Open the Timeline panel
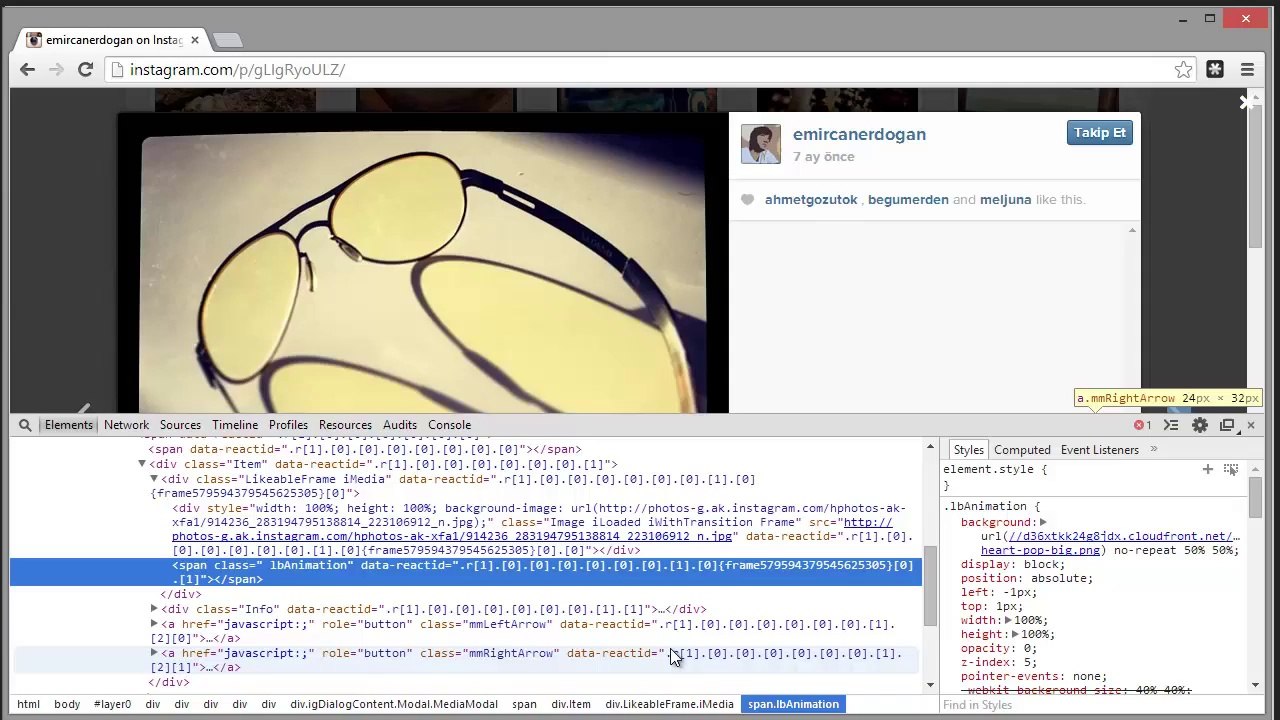The width and height of the screenshot is (1280, 720). point(235,425)
